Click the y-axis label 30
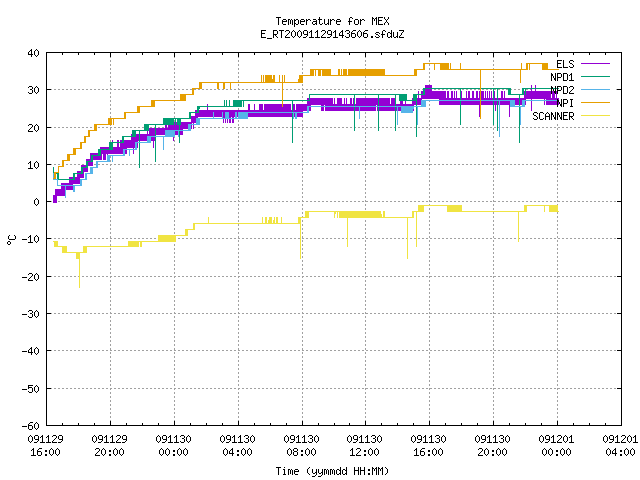 click(33, 90)
